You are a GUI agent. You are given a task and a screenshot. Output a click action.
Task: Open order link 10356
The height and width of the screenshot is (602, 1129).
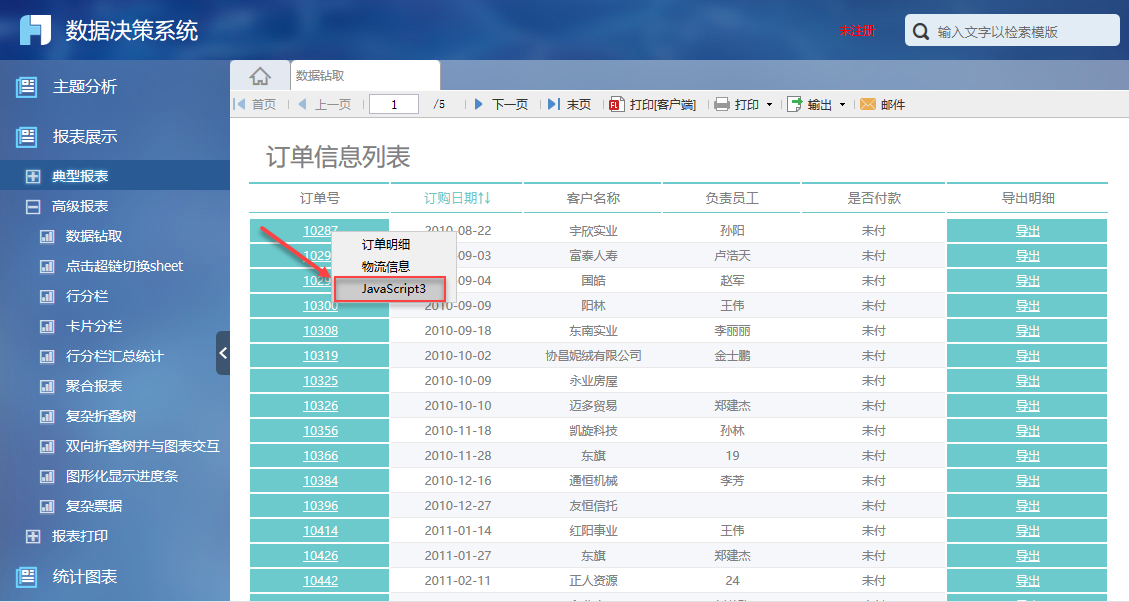coord(320,431)
